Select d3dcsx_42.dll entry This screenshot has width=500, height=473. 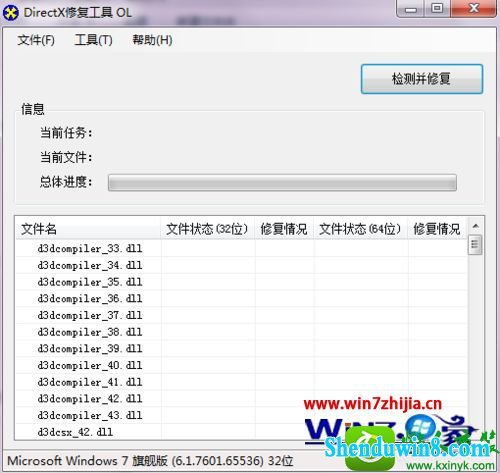coord(75,432)
